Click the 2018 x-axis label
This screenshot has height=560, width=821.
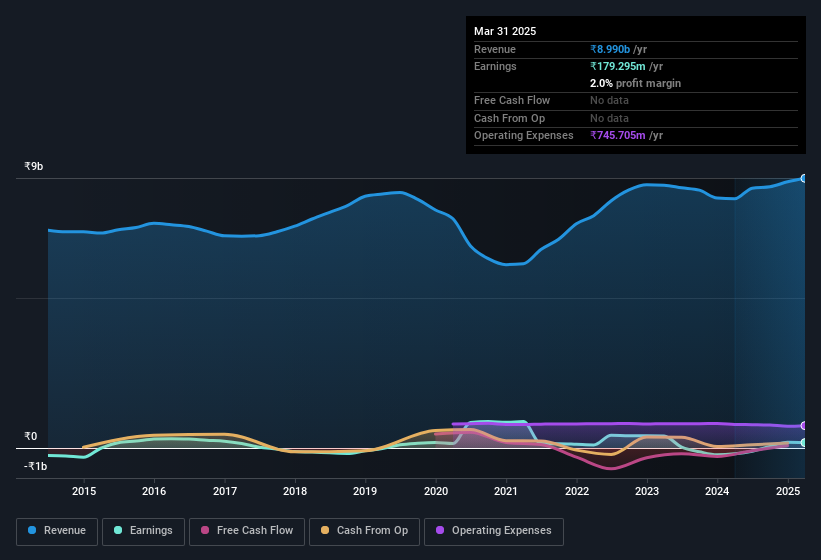point(295,491)
